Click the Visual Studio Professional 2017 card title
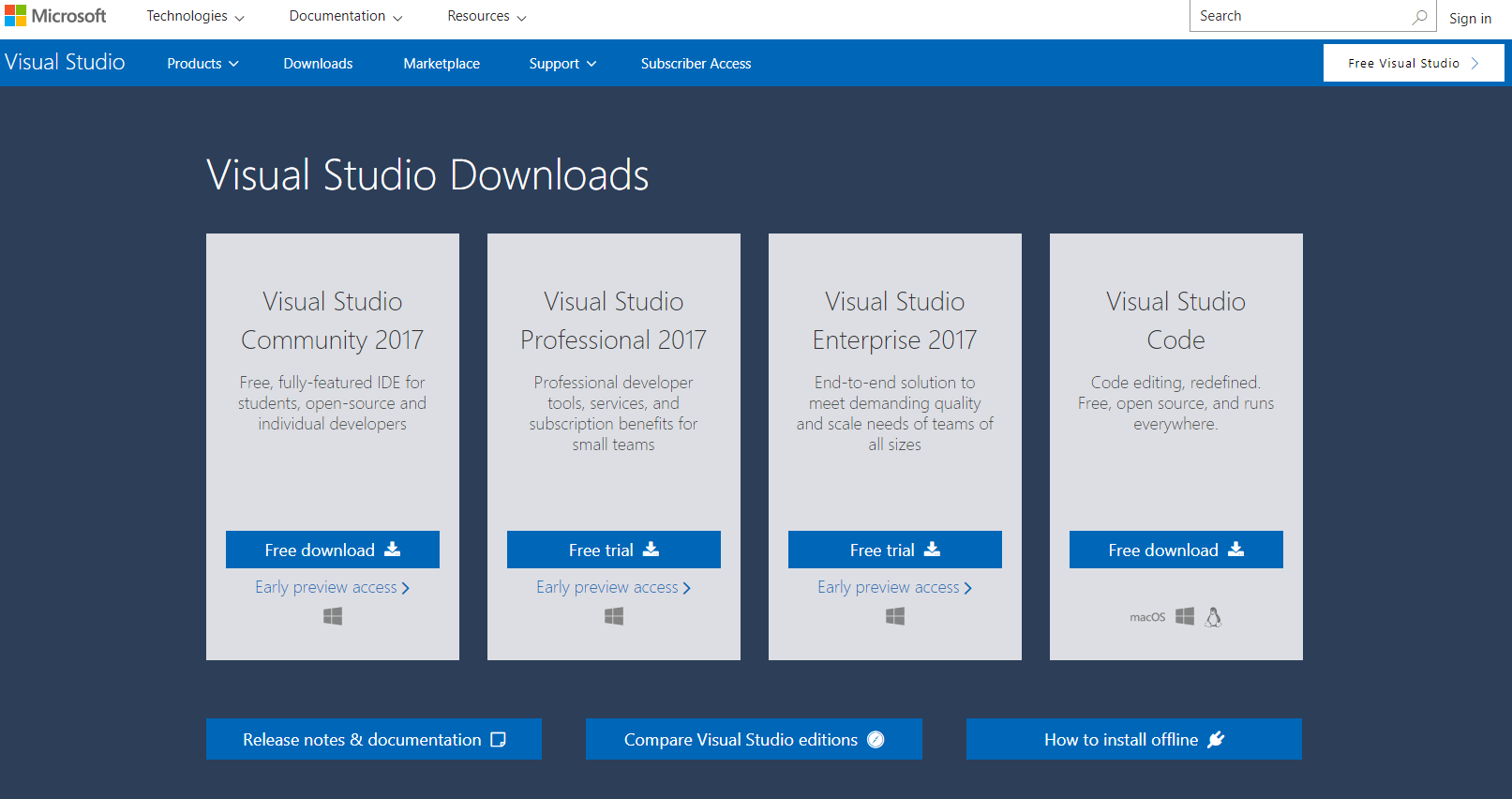Viewport: 1512px width, 799px height. coord(614,321)
